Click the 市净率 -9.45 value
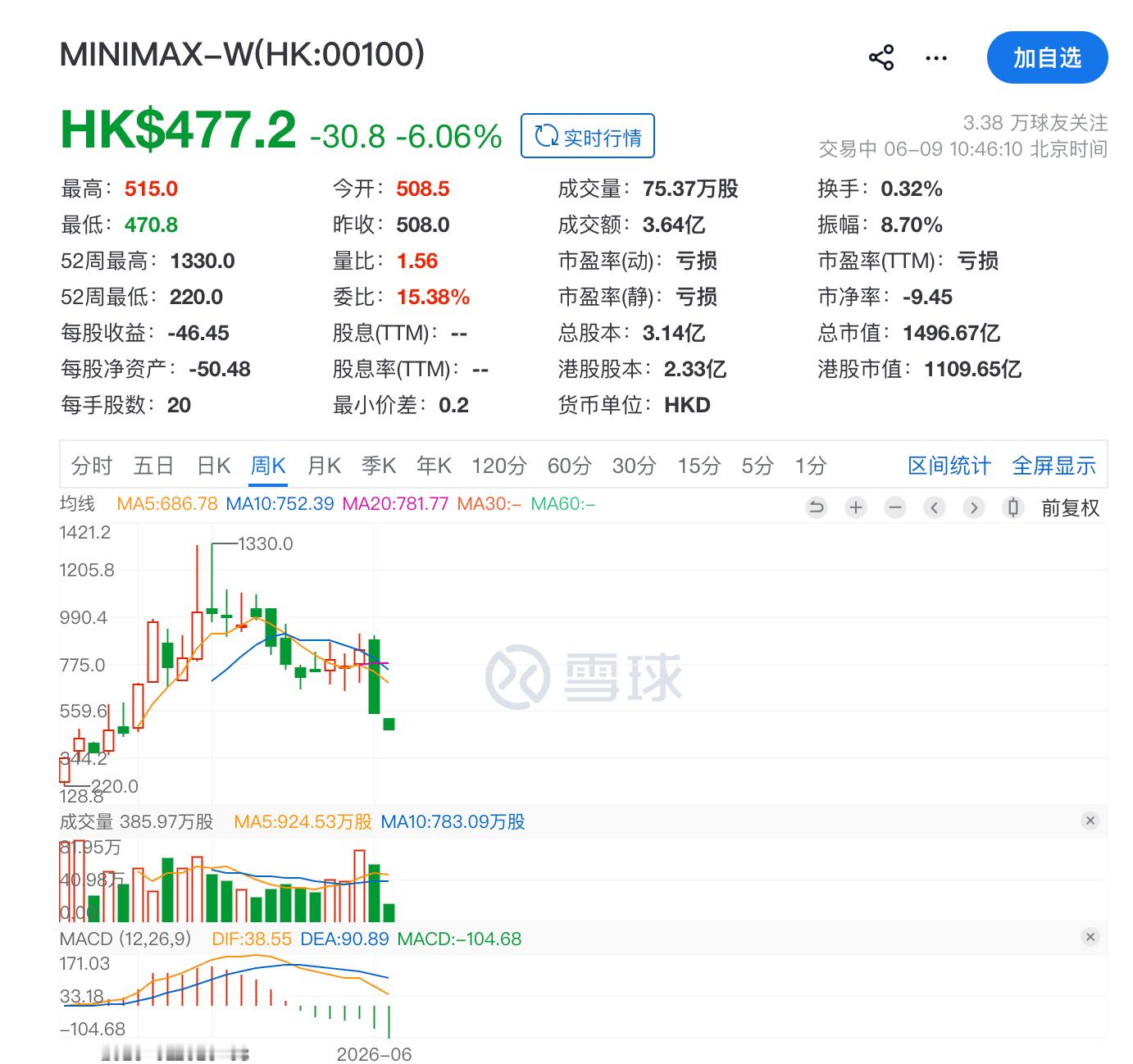Screen dimensions: 1133x1064 tap(927, 297)
